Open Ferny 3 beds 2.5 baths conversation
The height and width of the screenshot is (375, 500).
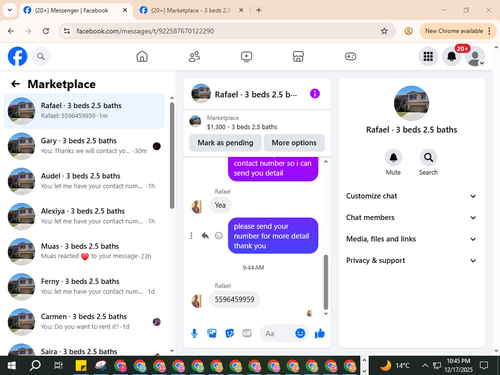click(84, 287)
